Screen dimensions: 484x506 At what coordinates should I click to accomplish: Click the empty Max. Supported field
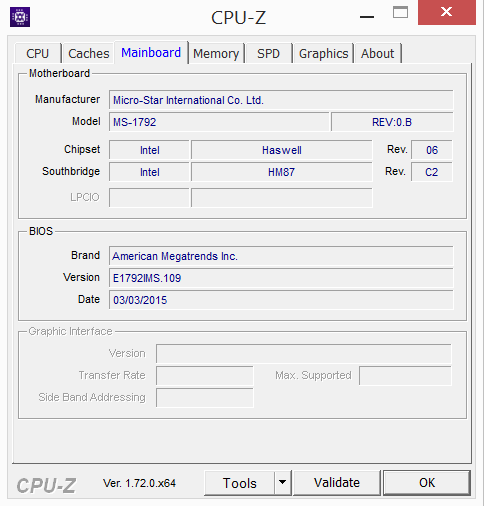(x=405, y=376)
